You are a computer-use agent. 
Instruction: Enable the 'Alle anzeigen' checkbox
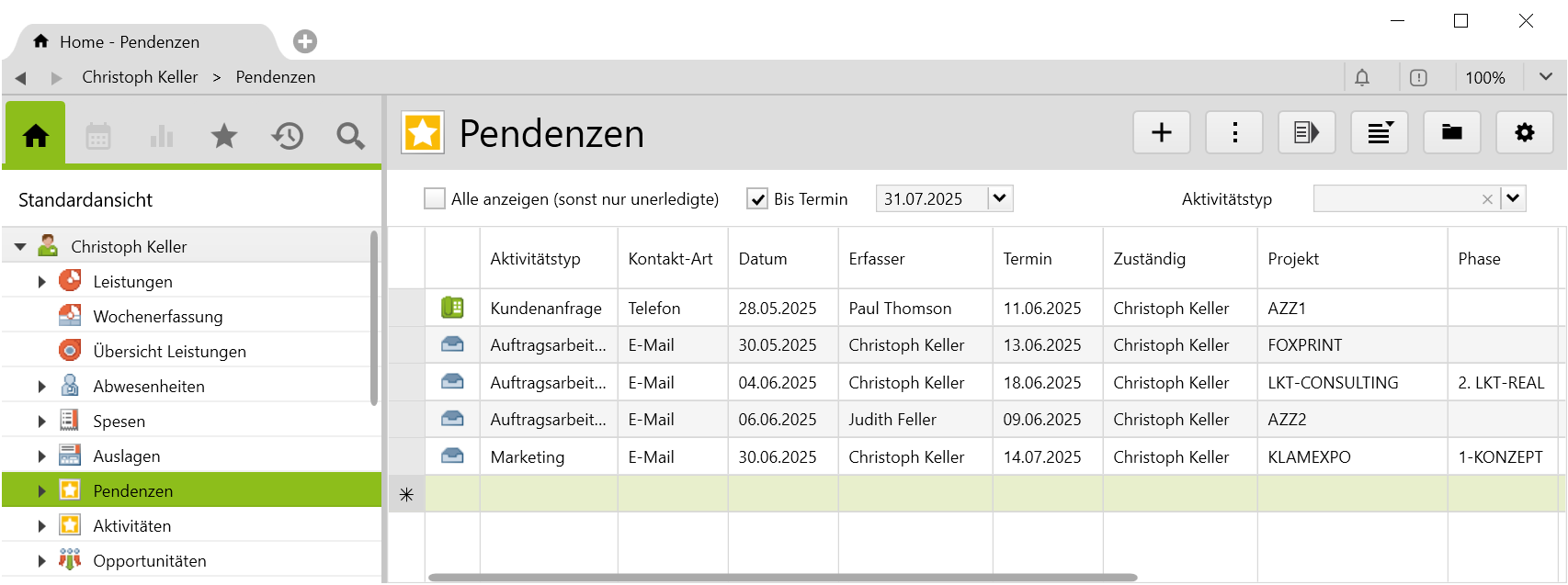434,198
